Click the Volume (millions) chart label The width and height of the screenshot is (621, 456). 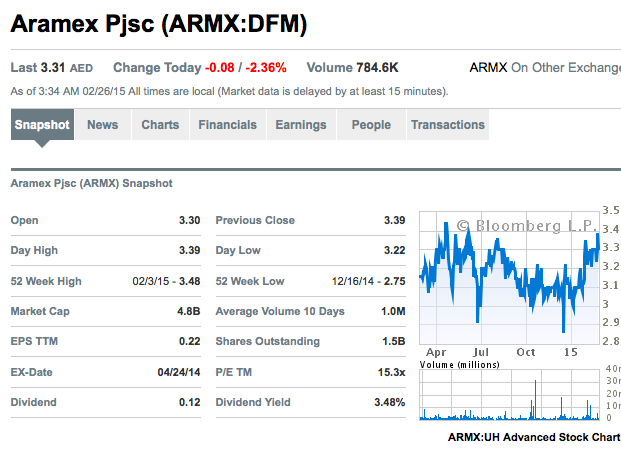click(x=459, y=364)
